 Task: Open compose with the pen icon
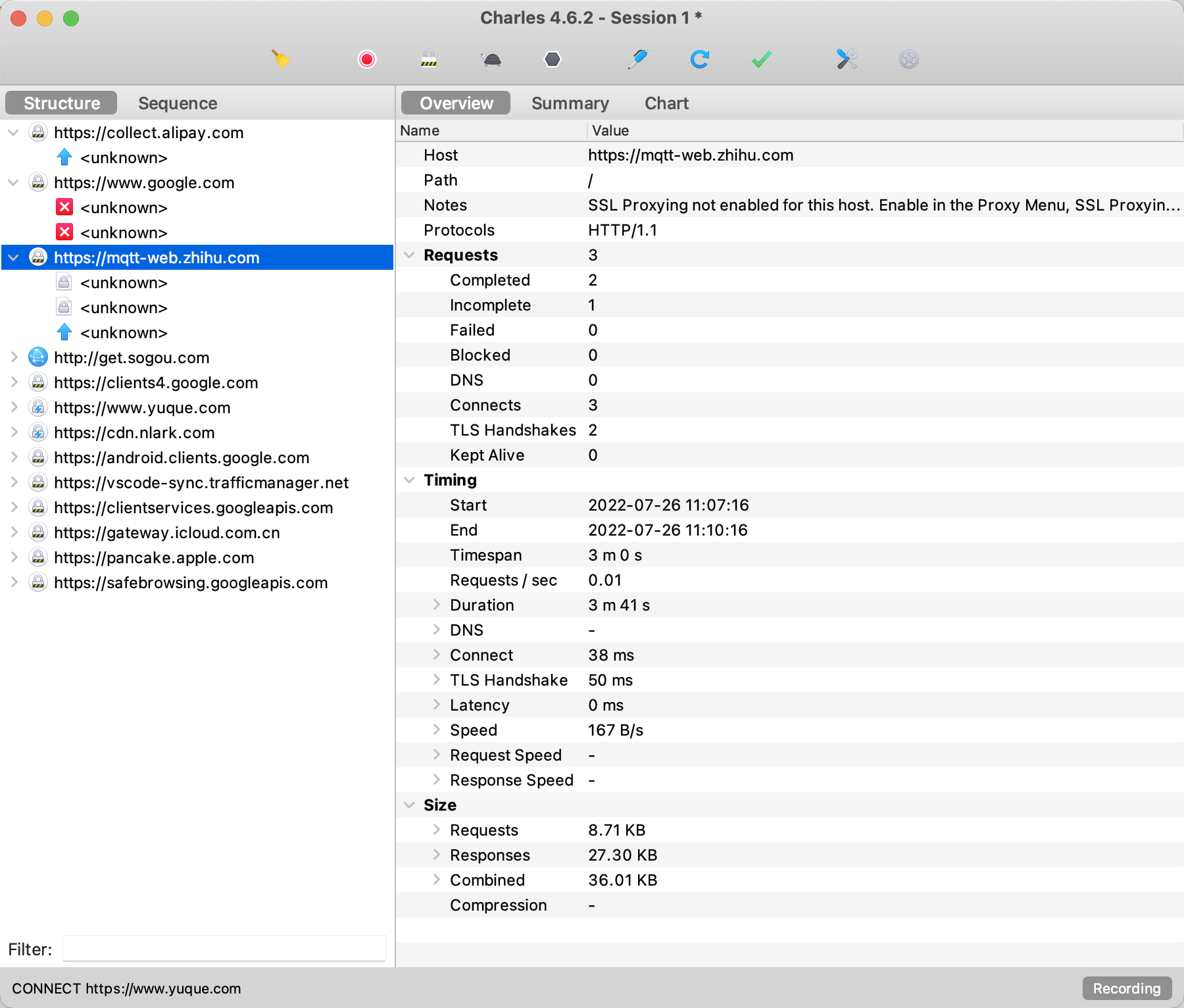point(637,59)
